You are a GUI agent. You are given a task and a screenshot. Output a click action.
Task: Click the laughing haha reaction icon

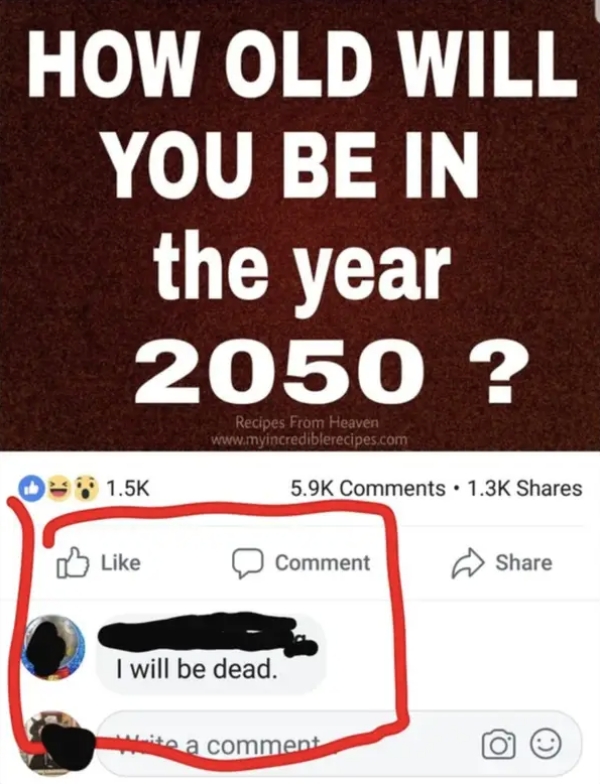58,488
